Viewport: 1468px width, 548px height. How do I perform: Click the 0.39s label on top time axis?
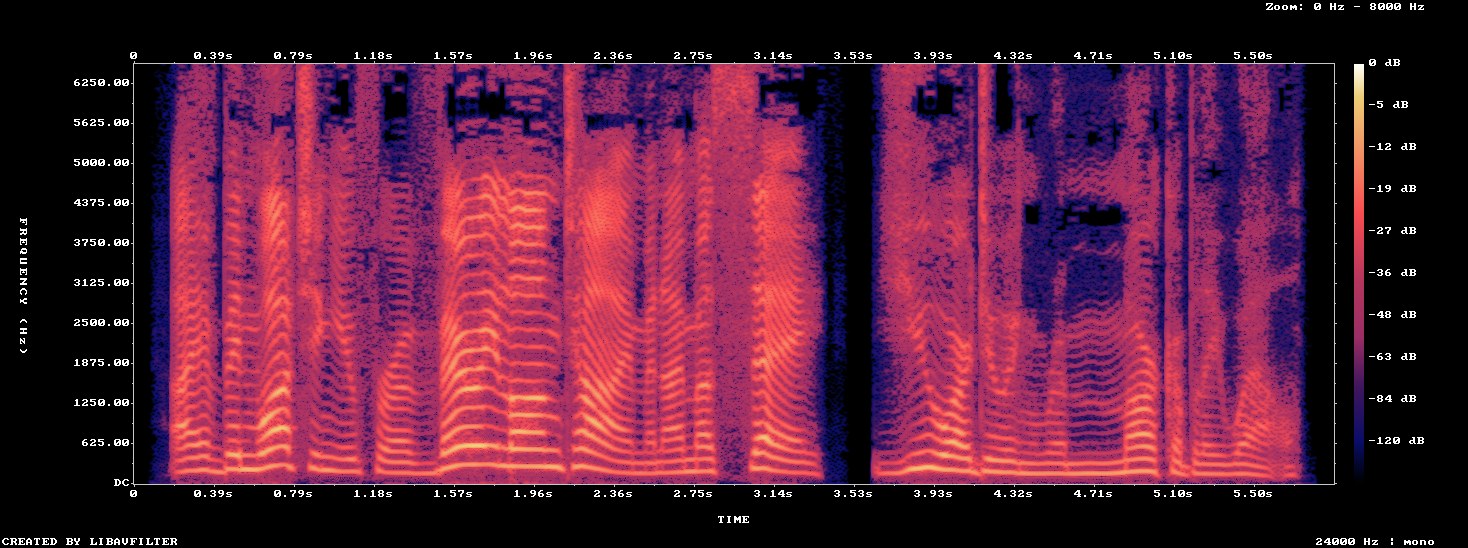tap(213, 57)
